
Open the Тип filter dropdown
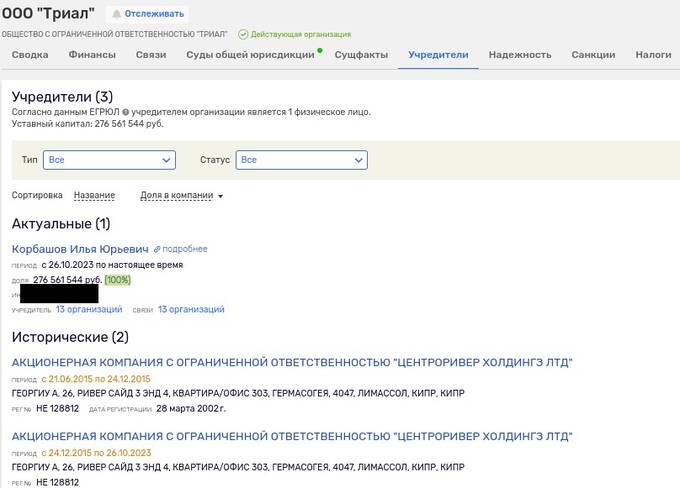110,160
